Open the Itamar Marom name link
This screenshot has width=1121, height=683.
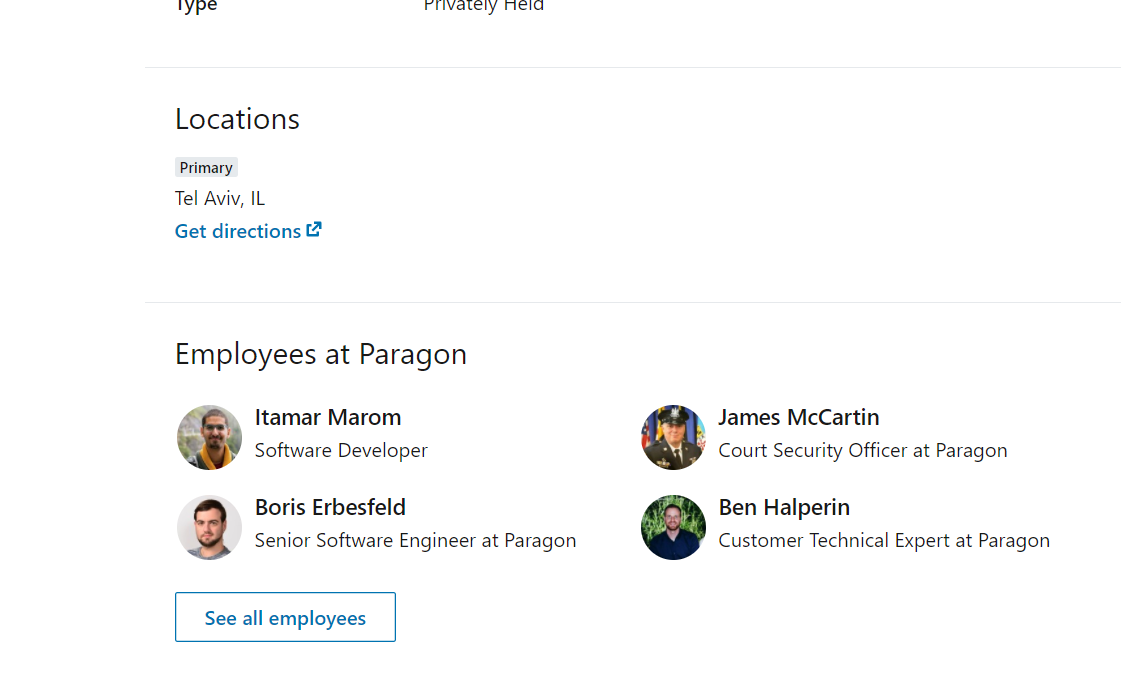click(x=327, y=417)
